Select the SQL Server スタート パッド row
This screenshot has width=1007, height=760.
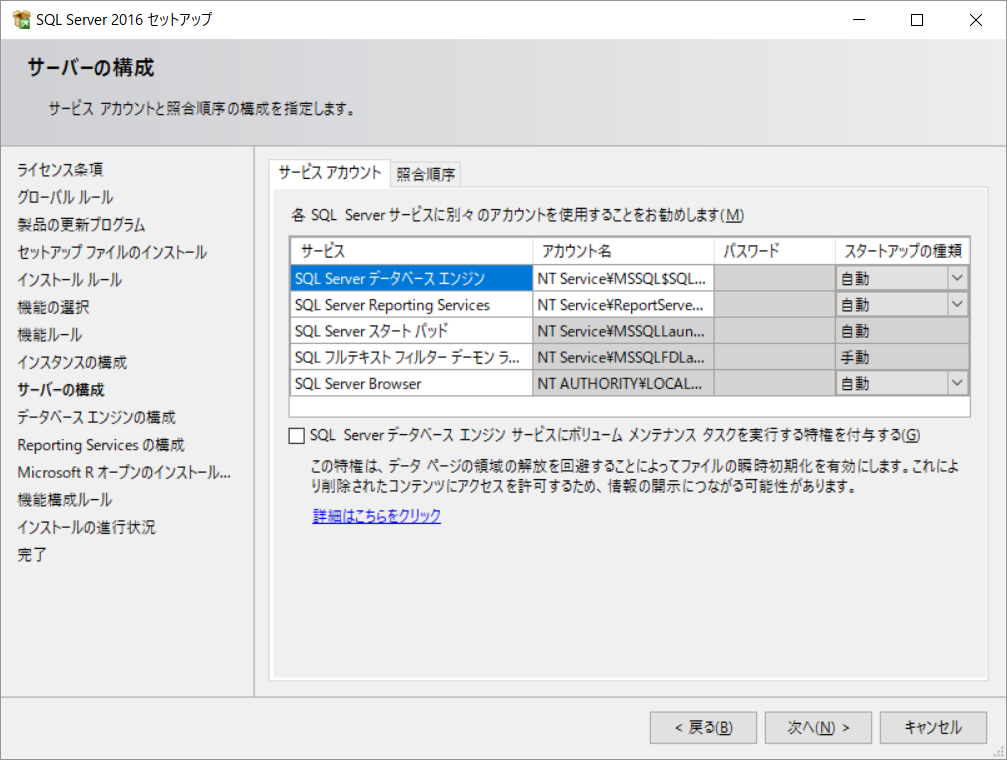click(411, 331)
